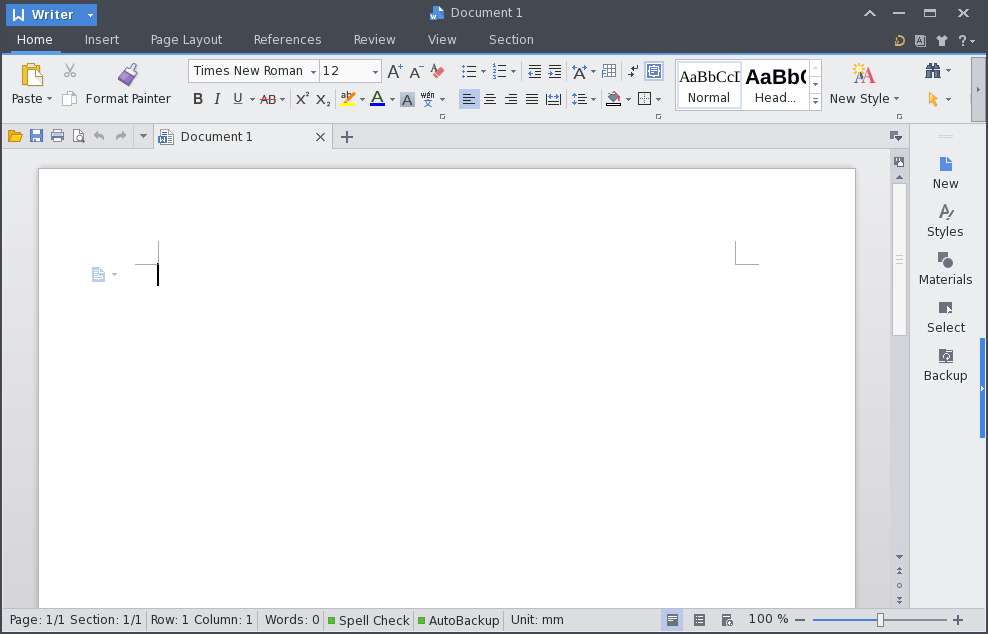Image resolution: width=988 pixels, height=634 pixels.
Task: Toggle Spell Check in status bar
Action: pos(369,620)
